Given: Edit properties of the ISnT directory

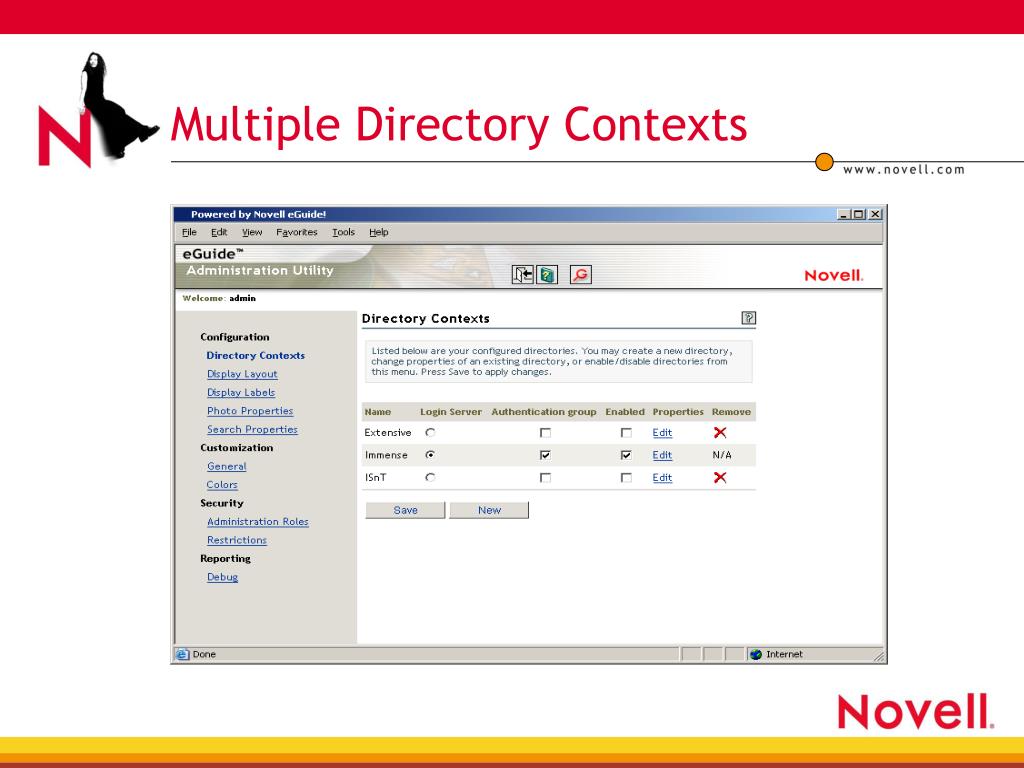Looking at the screenshot, I should (662, 477).
